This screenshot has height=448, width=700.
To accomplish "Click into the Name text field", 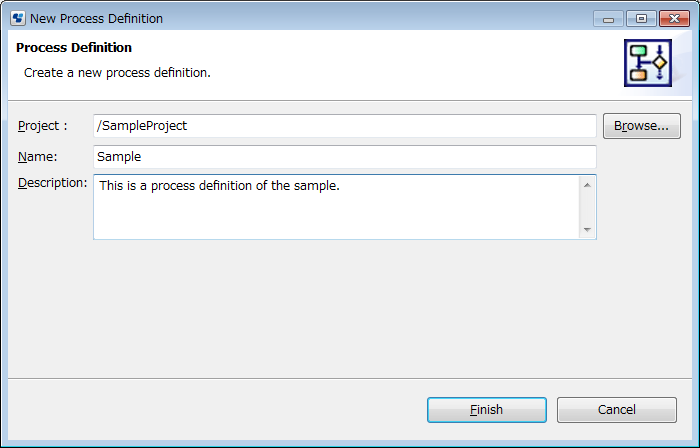I will tap(344, 157).
